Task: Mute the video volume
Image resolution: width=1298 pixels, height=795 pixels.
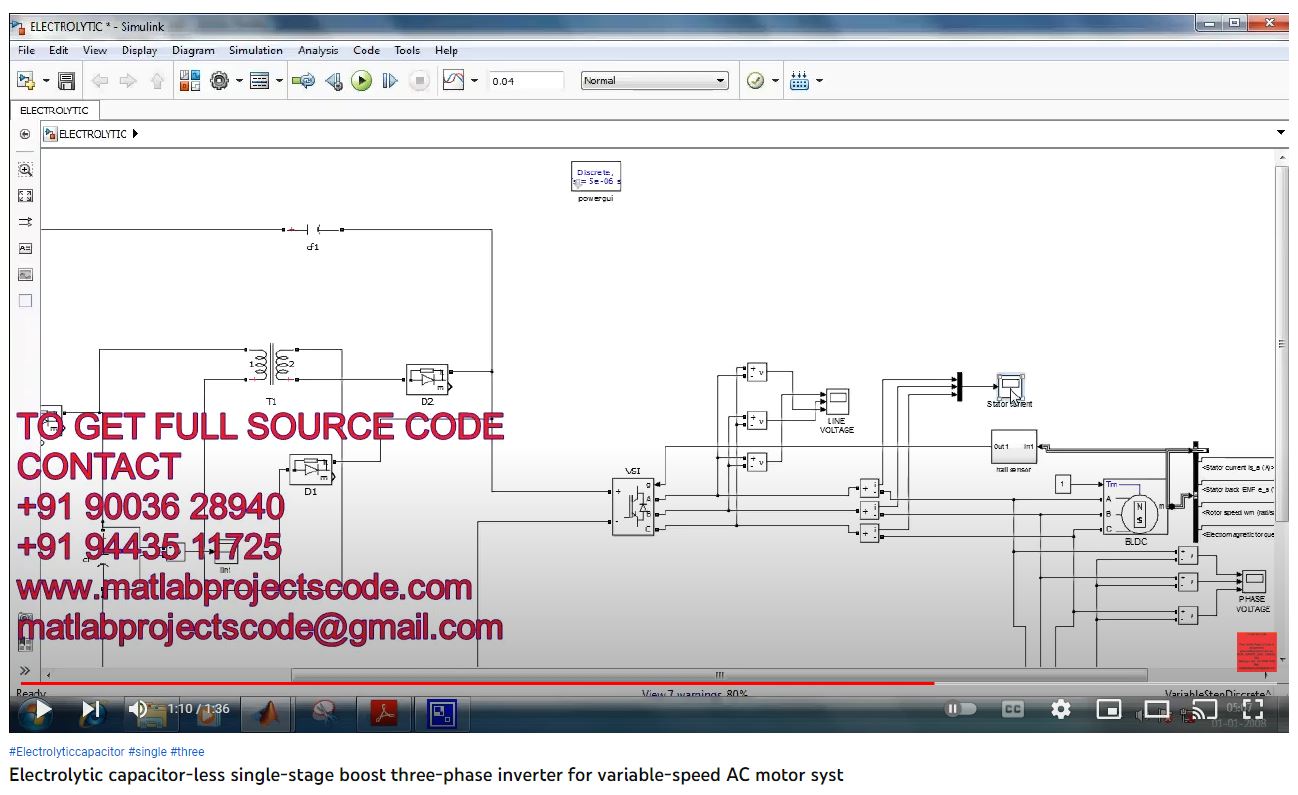Action: [x=139, y=709]
